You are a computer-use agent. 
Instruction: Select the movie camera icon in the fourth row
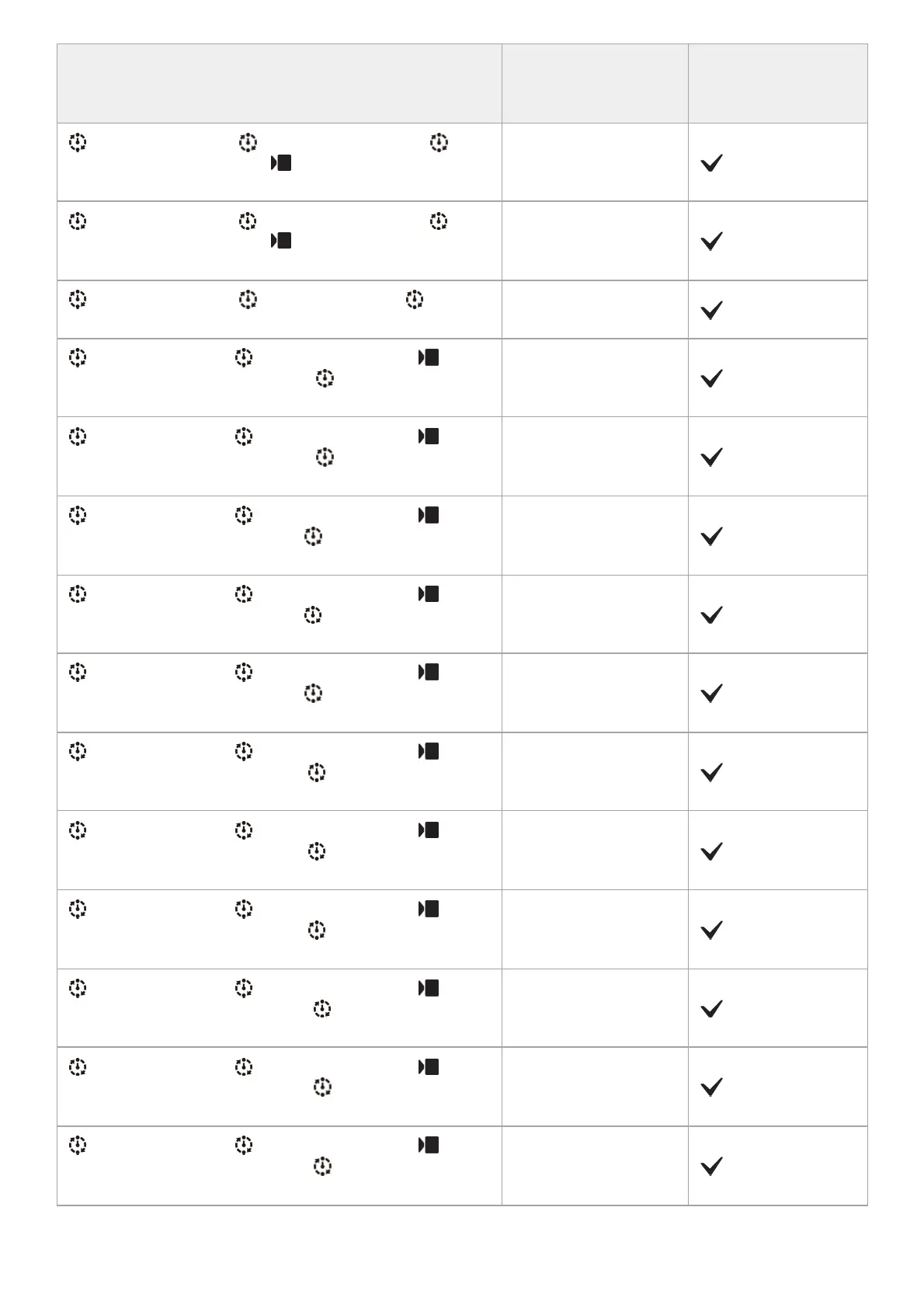coord(429,357)
